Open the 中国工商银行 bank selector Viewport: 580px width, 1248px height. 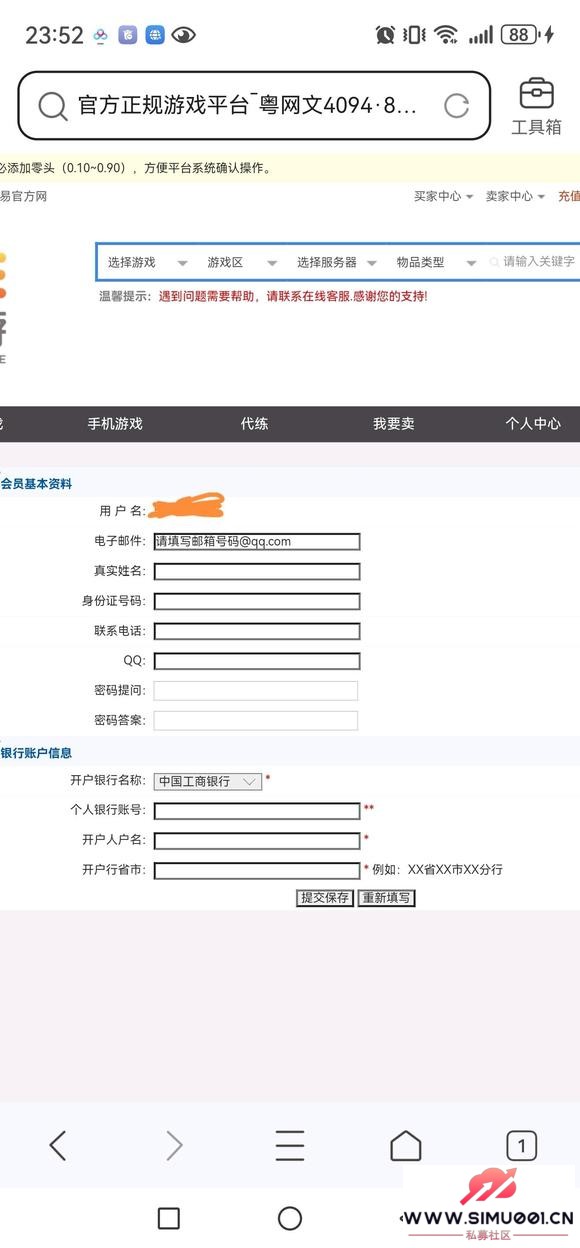208,781
